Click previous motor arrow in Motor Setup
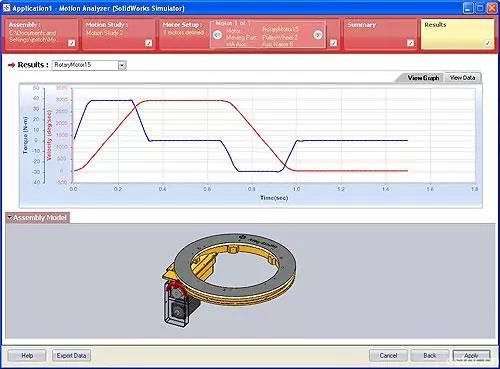500x369 pixels. pos(217,35)
